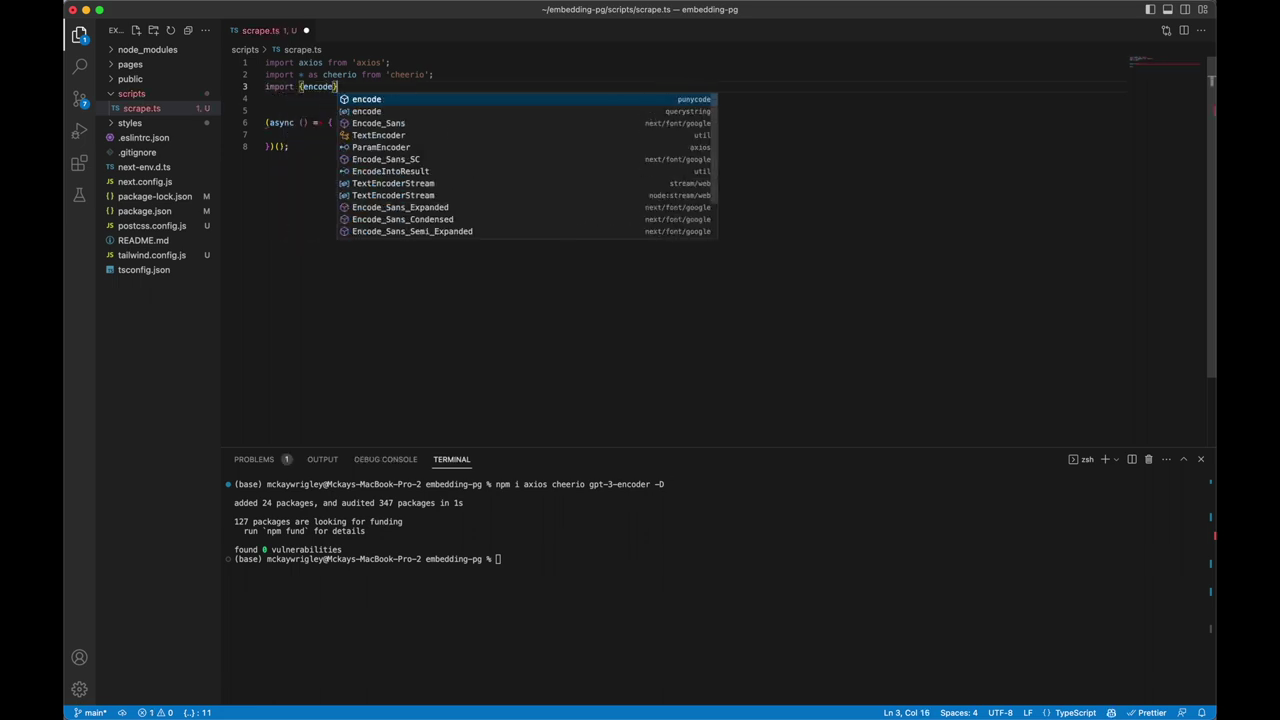Open README.md in file tree
The height and width of the screenshot is (720, 1280).
pos(143,240)
